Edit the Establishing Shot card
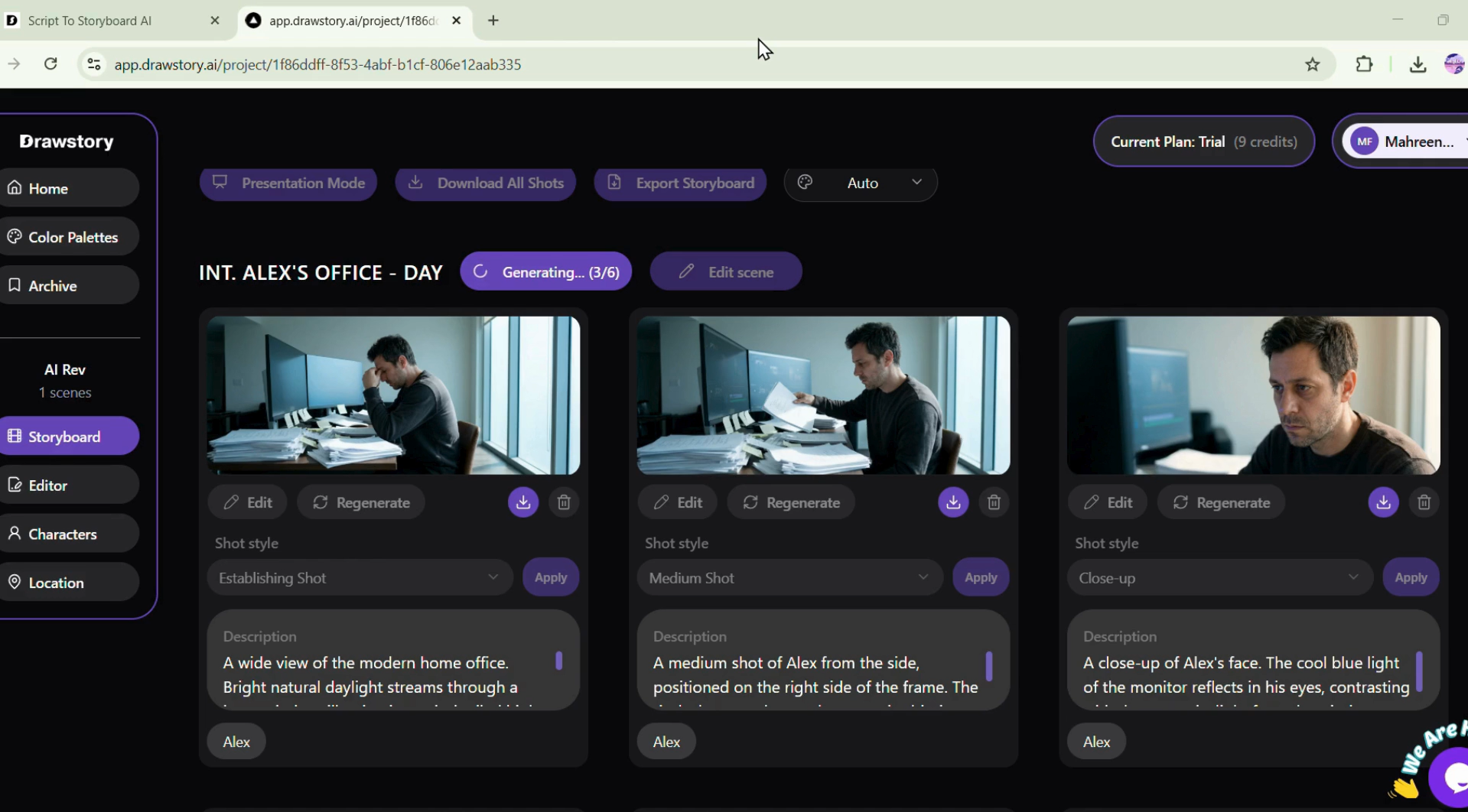Viewport: 1468px width, 812px height. point(248,502)
